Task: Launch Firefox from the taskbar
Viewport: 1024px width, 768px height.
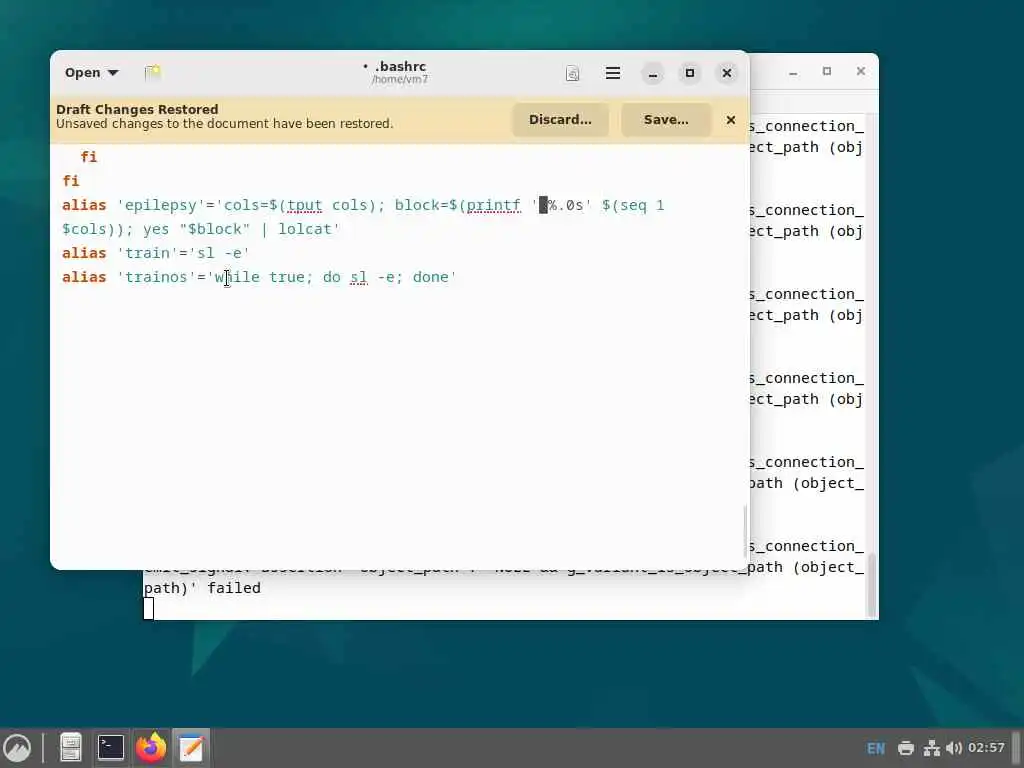Action: (x=151, y=748)
